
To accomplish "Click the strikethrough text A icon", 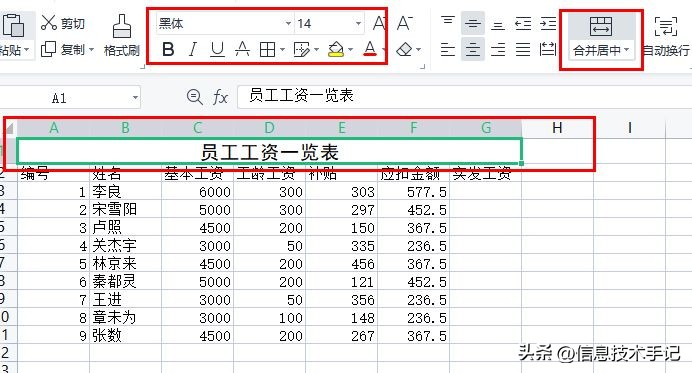I will [242, 49].
